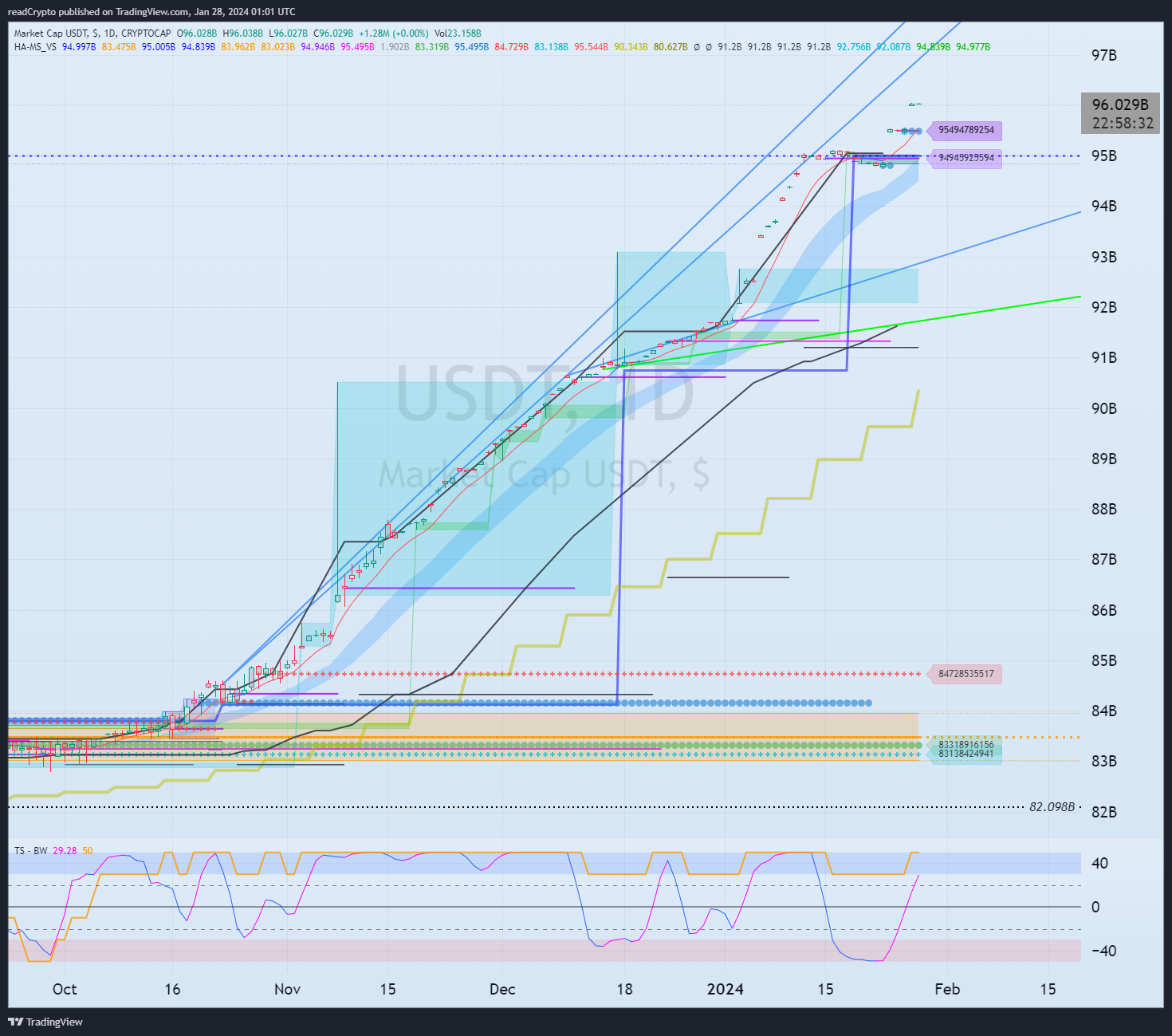The image size is (1172, 1036).
Task: Click the orange HA-MS_VS value 83.962B
Action: pos(238,47)
